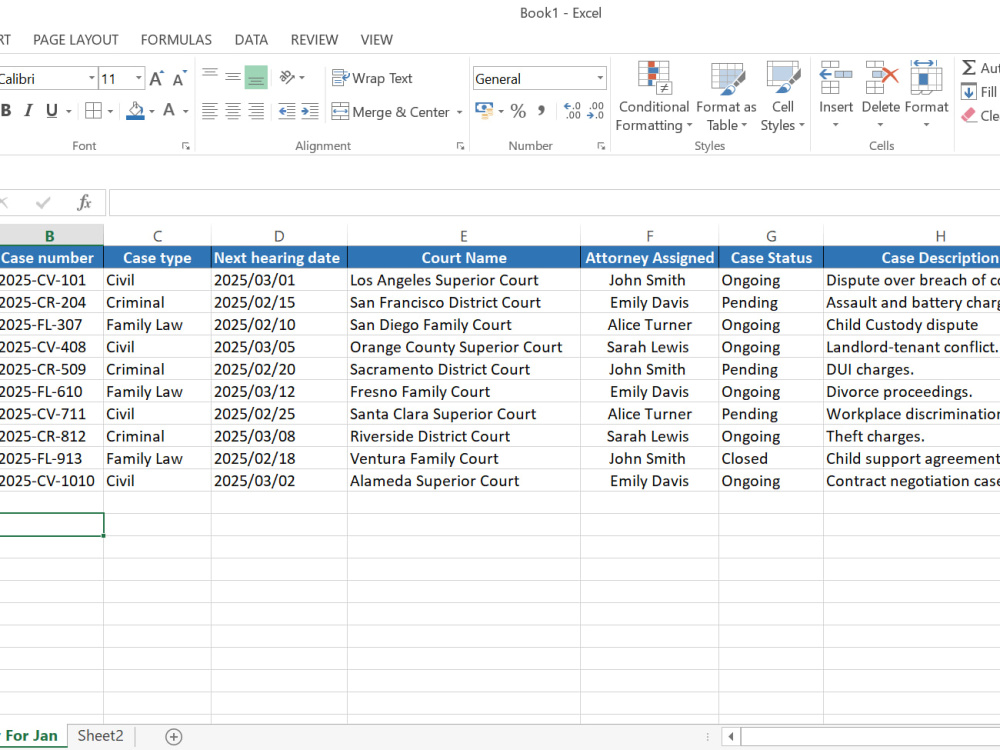This screenshot has width=1000, height=750.
Task: Select Closed status cell
Action: (x=771, y=459)
